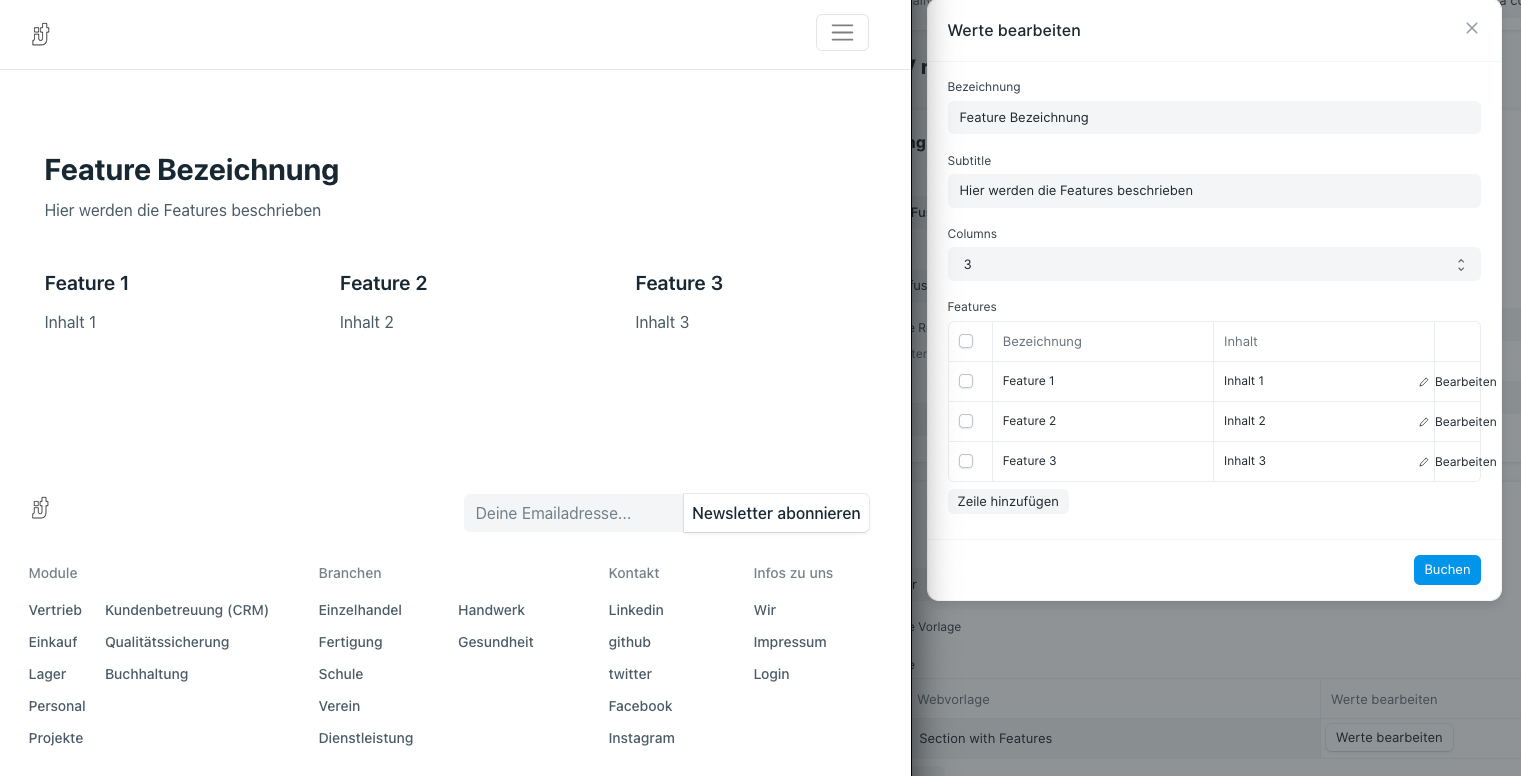Open the Schule footer link

341,674
